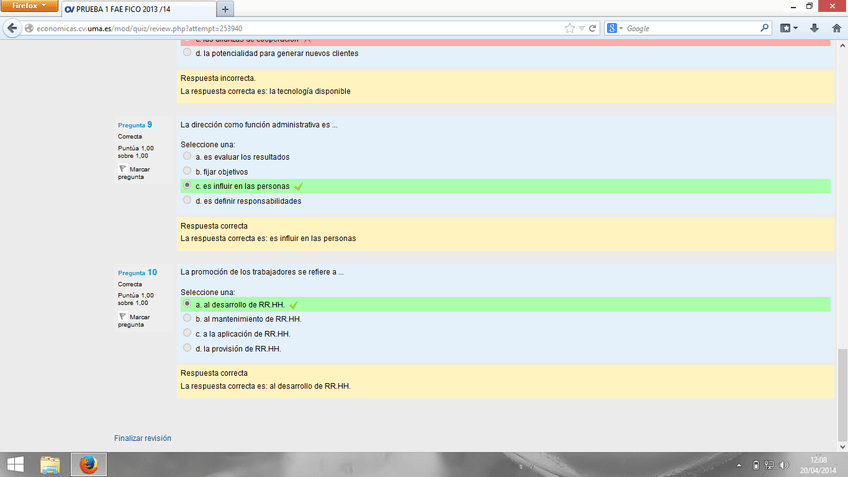Viewport: 848px width, 477px height.
Task: Click the URL address bar field
Action: coord(300,28)
